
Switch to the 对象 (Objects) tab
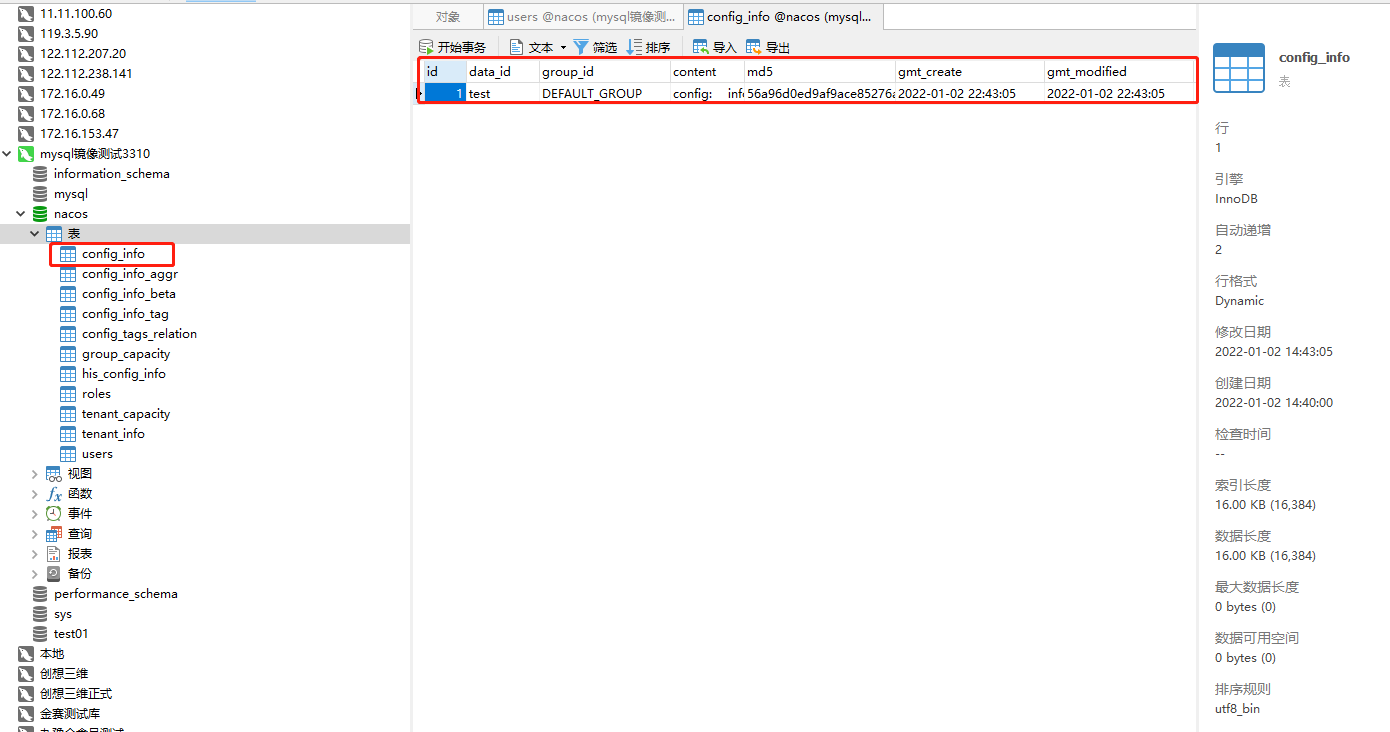coord(448,17)
